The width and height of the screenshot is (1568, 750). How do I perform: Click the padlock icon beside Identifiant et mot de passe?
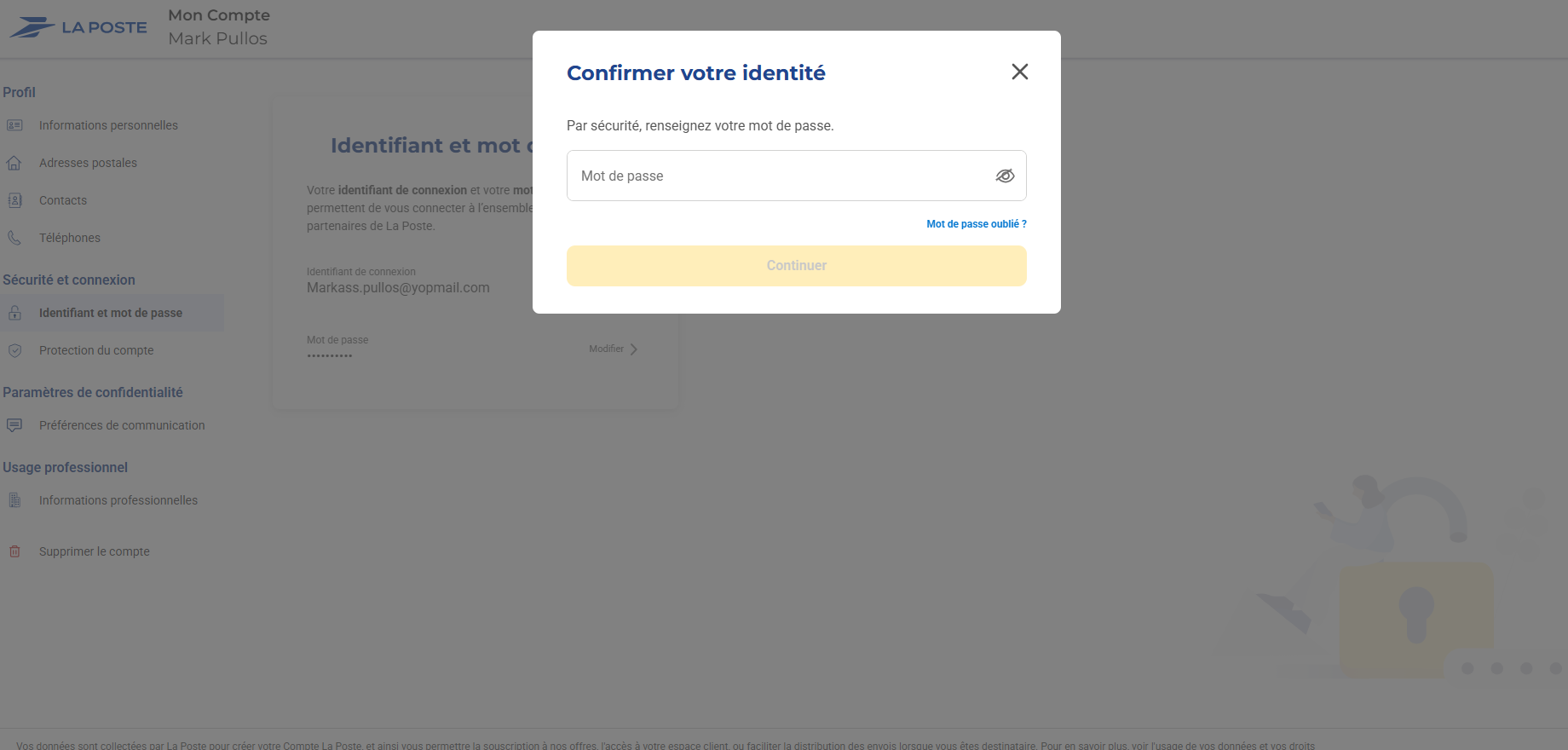click(14, 313)
